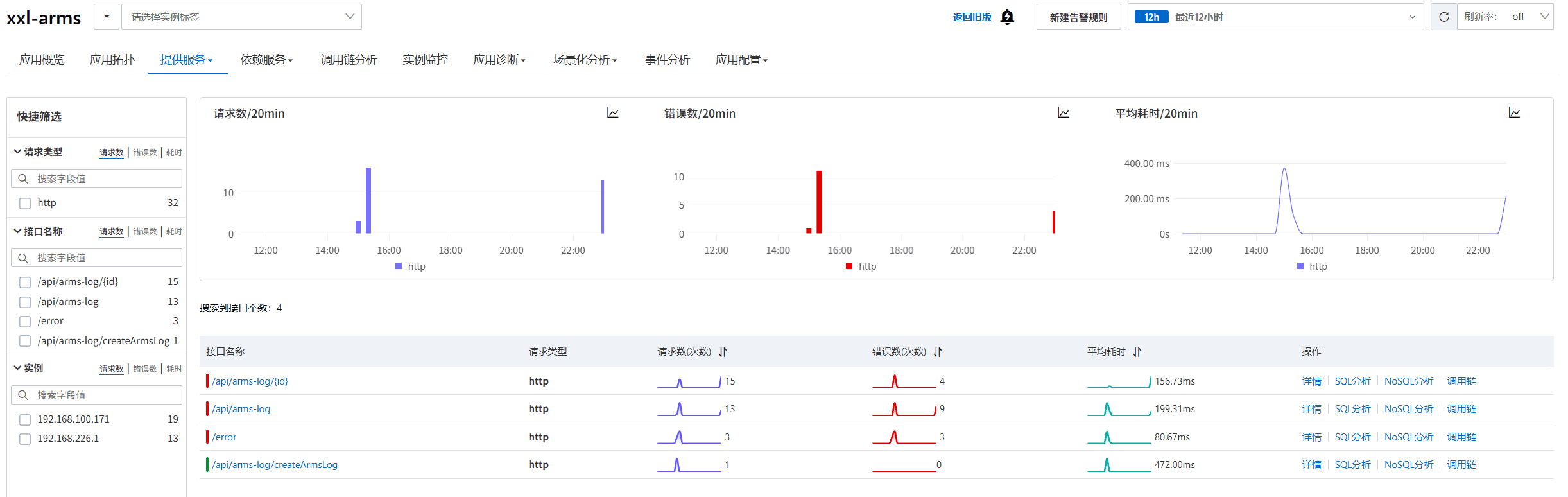Image resolution: width=1568 pixels, height=497 pixels.
Task: Sort 实例 filter by 请求数
Action: coord(112,369)
